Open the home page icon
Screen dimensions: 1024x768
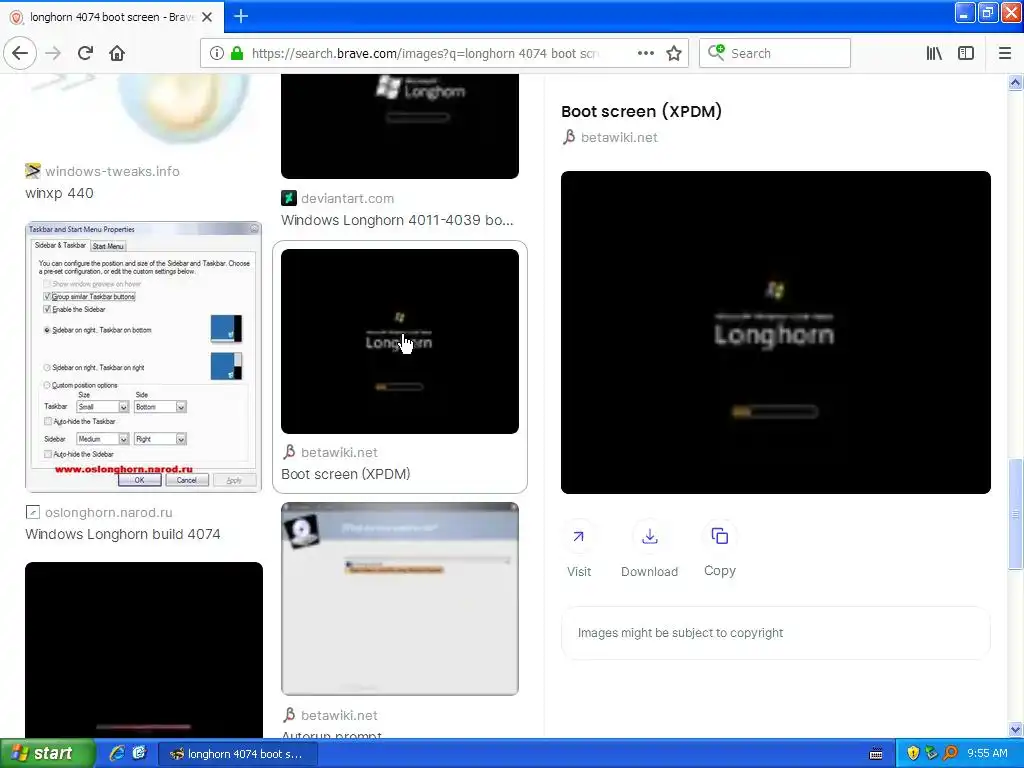[117, 53]
